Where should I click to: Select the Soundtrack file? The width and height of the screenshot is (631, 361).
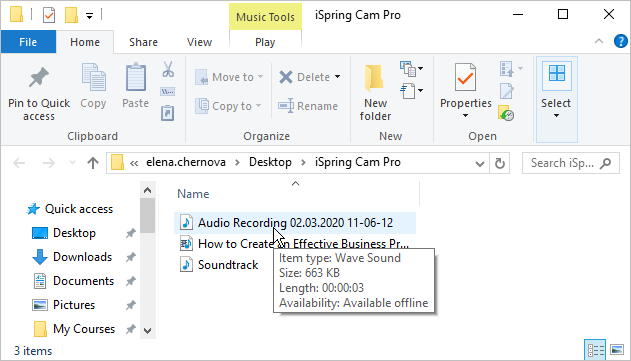(219, 265)
